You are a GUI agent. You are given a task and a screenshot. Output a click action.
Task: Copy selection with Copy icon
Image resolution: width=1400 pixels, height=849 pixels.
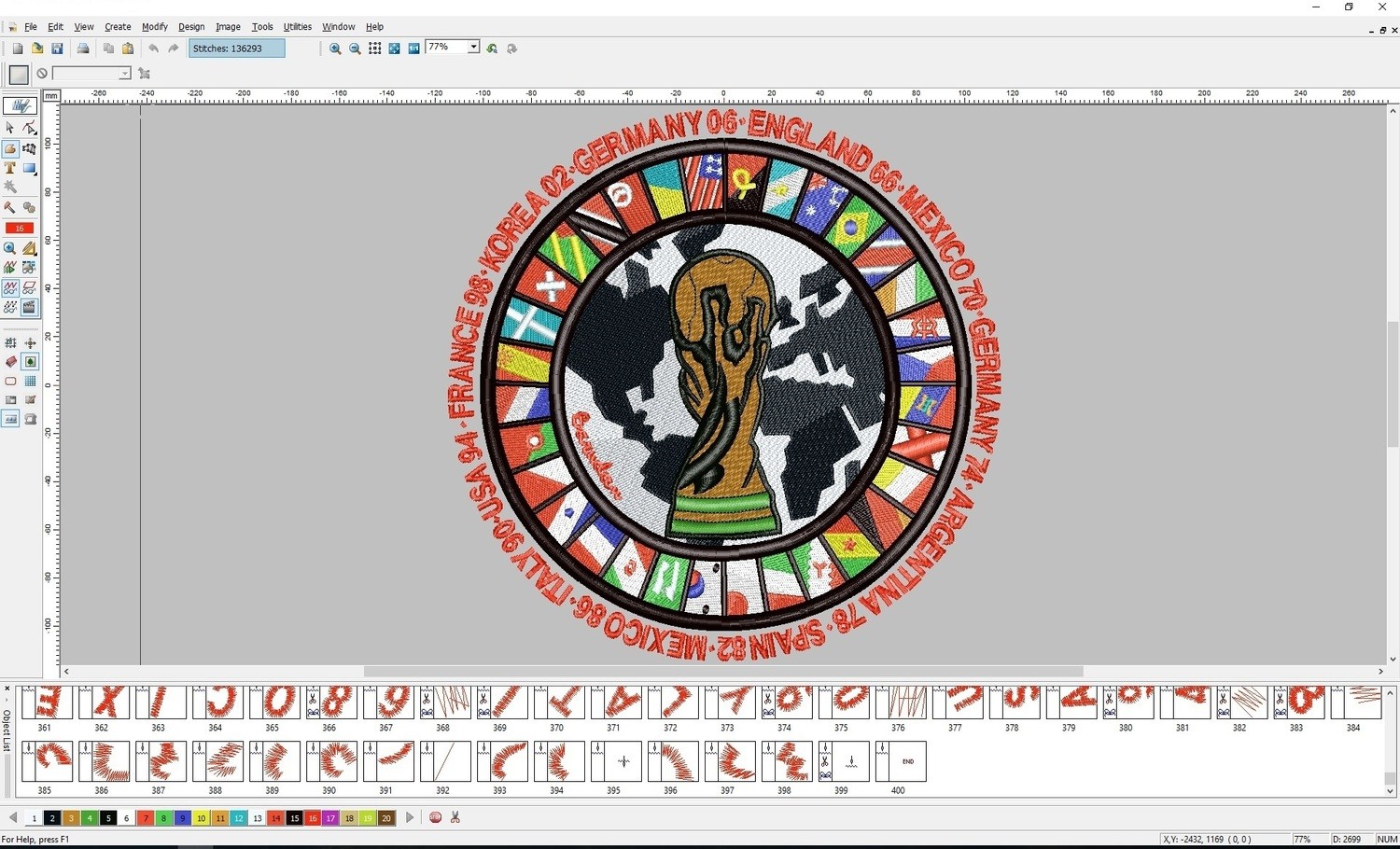click(108, 49)
